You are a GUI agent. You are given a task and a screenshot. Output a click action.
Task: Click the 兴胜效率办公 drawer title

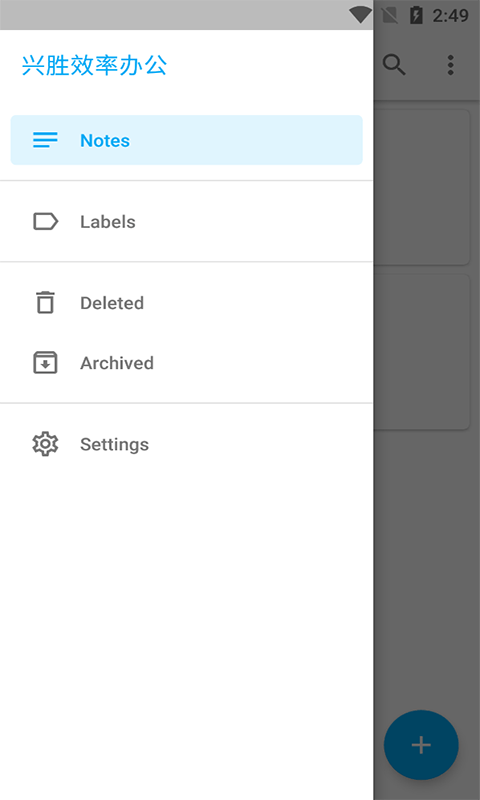click(x=94, y=65)
